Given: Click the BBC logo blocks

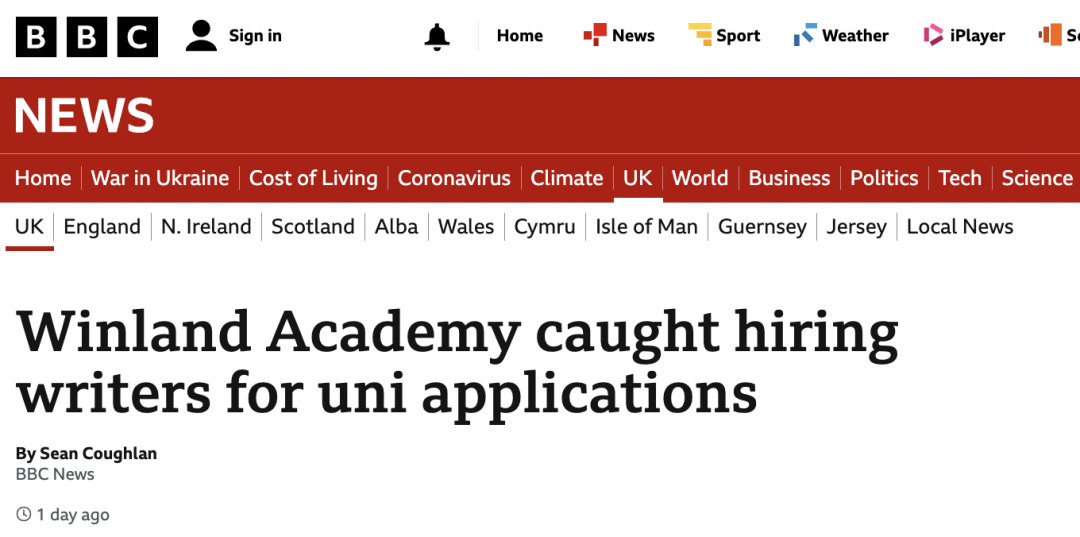Looking at the screenshot, I should 87,36.
